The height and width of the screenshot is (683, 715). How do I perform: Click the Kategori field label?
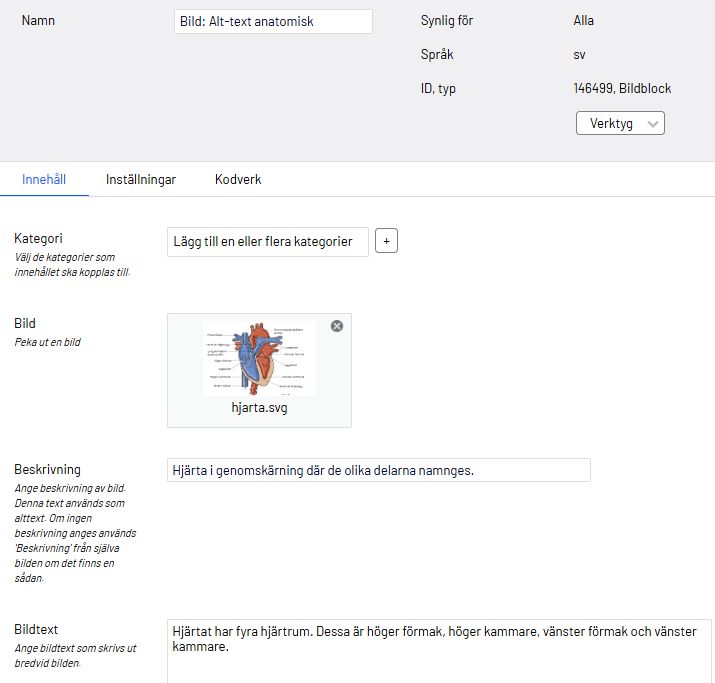(x=38, y=238)
